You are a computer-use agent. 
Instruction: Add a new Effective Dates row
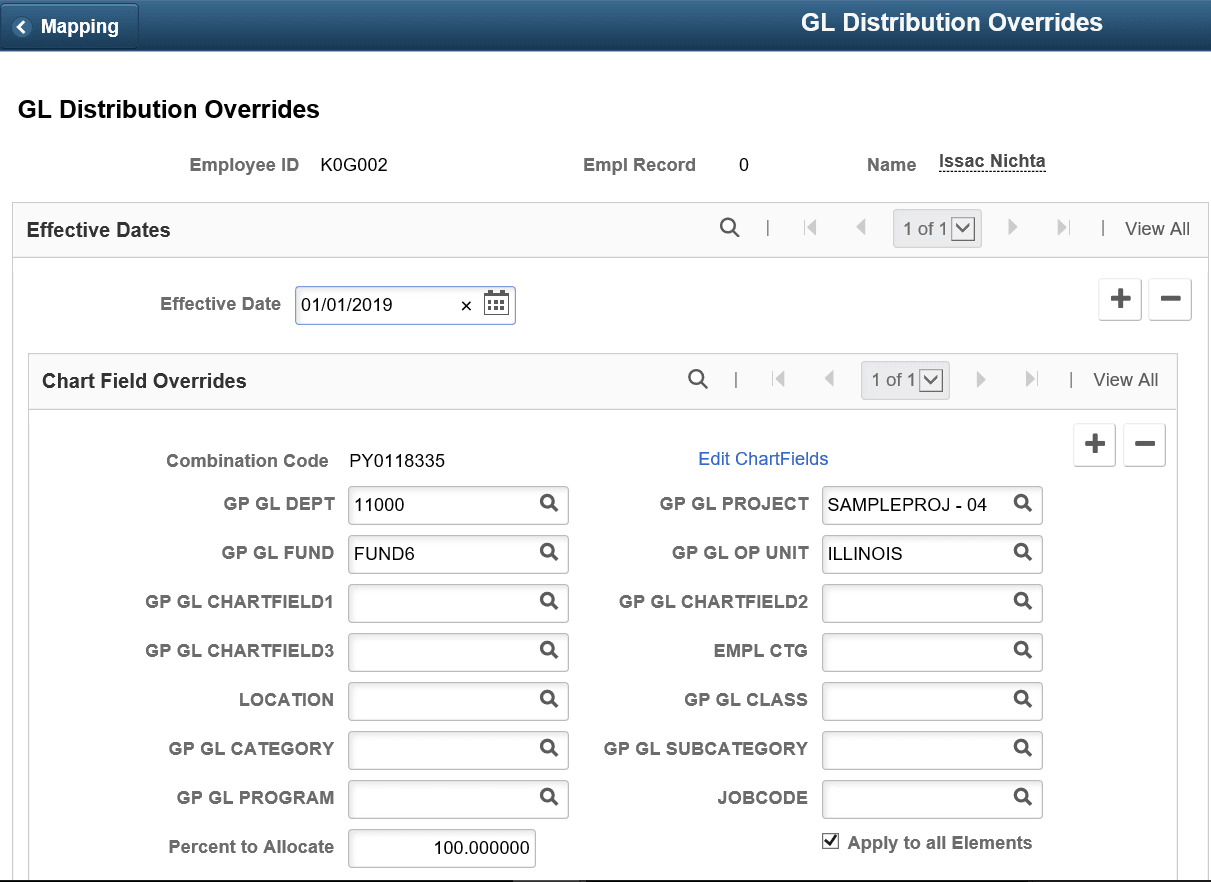[1119, 299]
